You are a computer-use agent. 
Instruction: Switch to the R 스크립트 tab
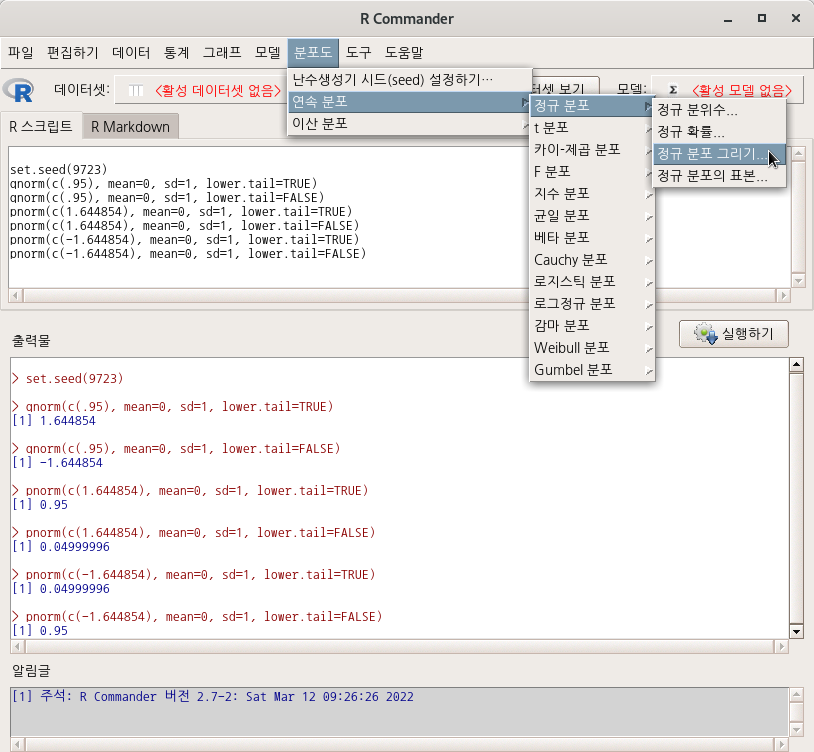41,126
